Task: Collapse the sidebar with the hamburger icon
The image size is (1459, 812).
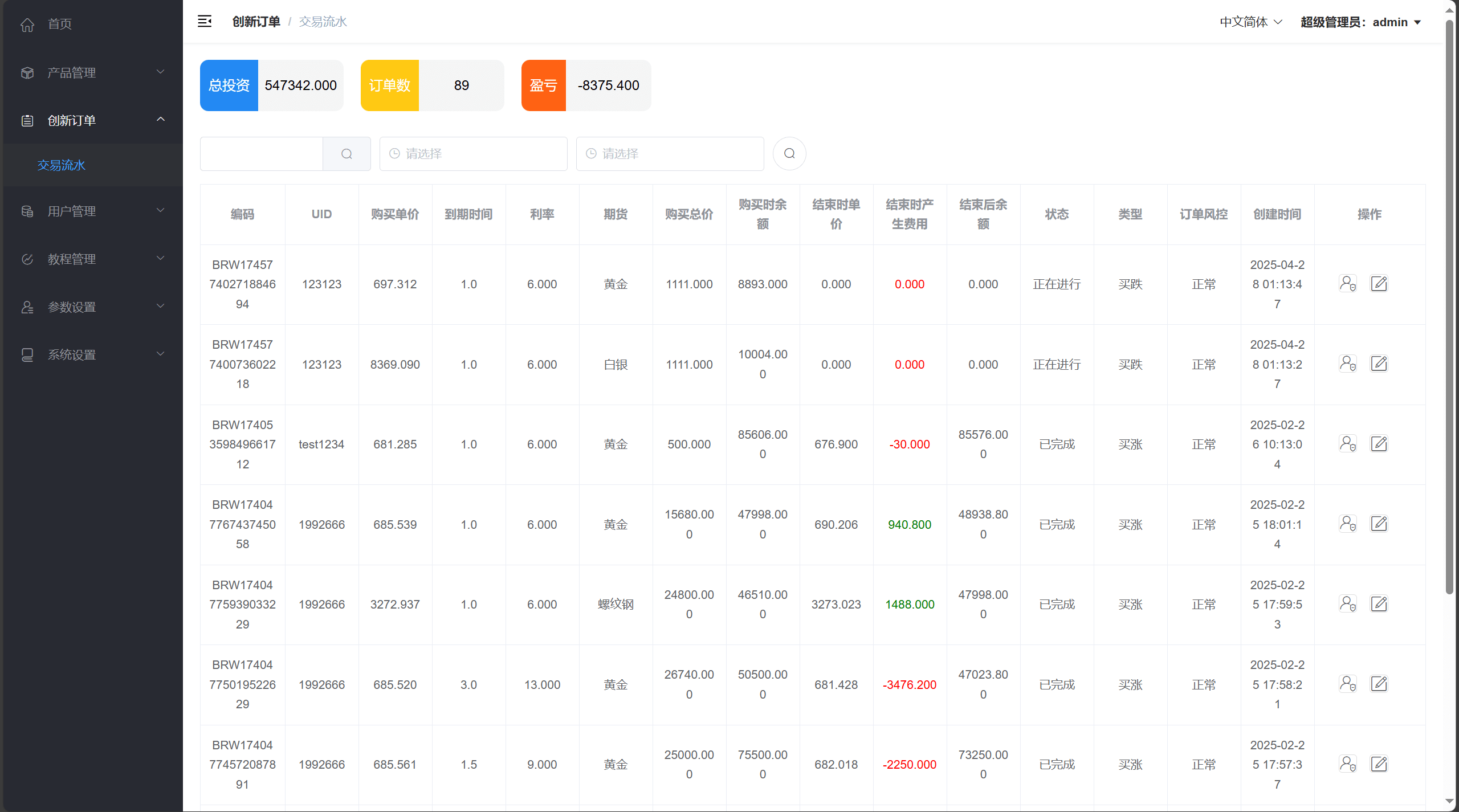Action: [205, 22]
